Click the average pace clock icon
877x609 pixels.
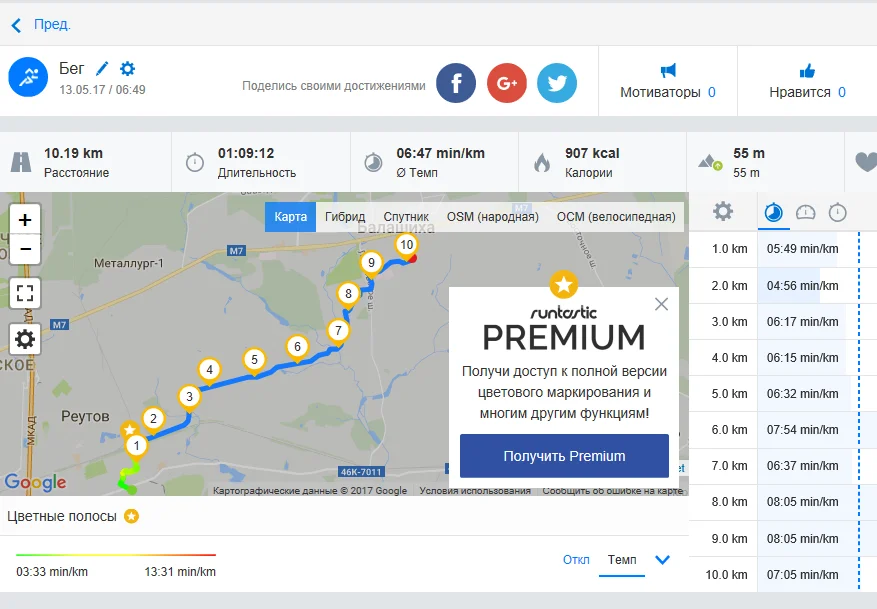(x=373, y=162)
